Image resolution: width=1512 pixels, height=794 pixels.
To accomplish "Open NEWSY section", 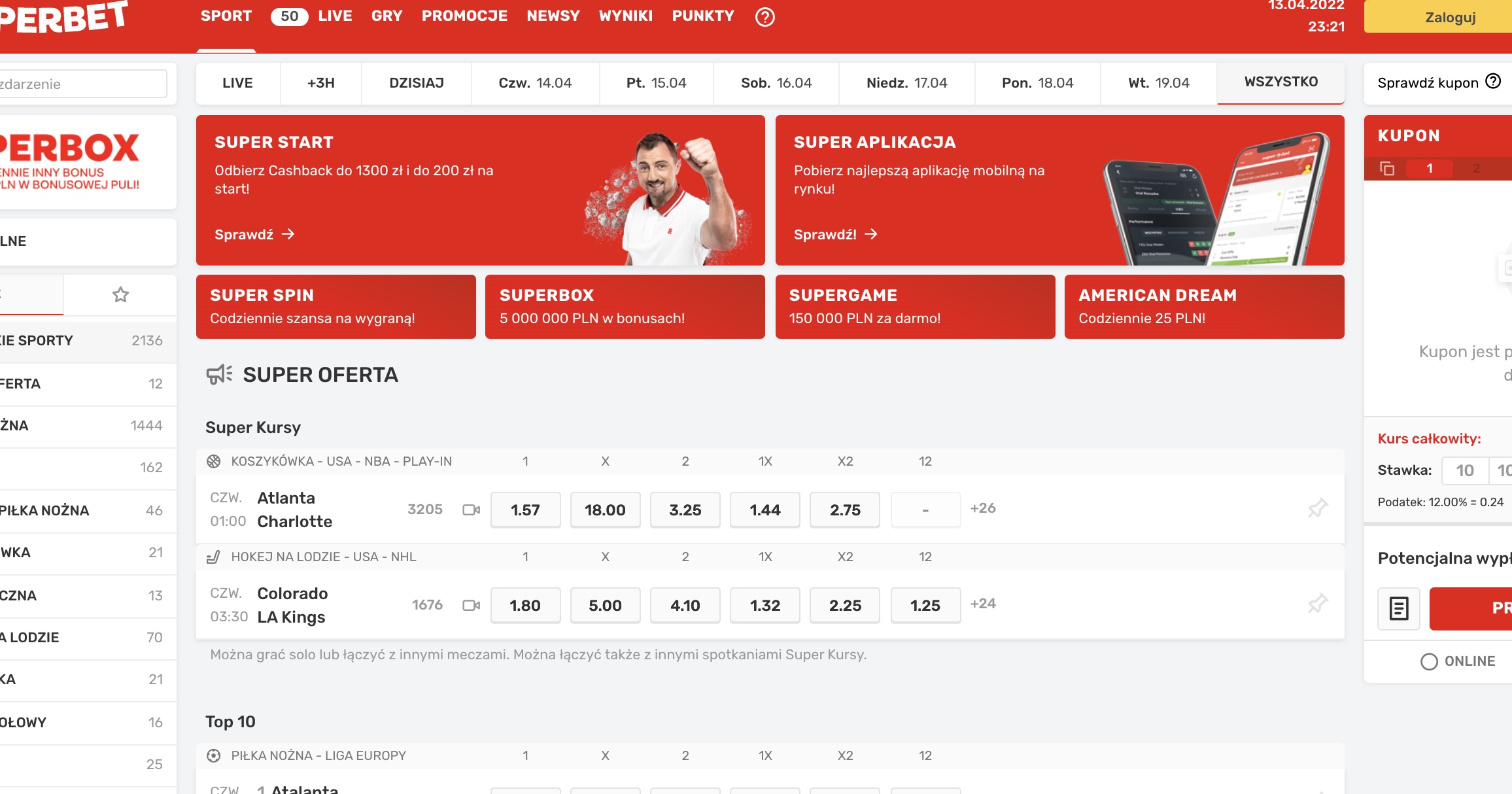I will [553, 16].
